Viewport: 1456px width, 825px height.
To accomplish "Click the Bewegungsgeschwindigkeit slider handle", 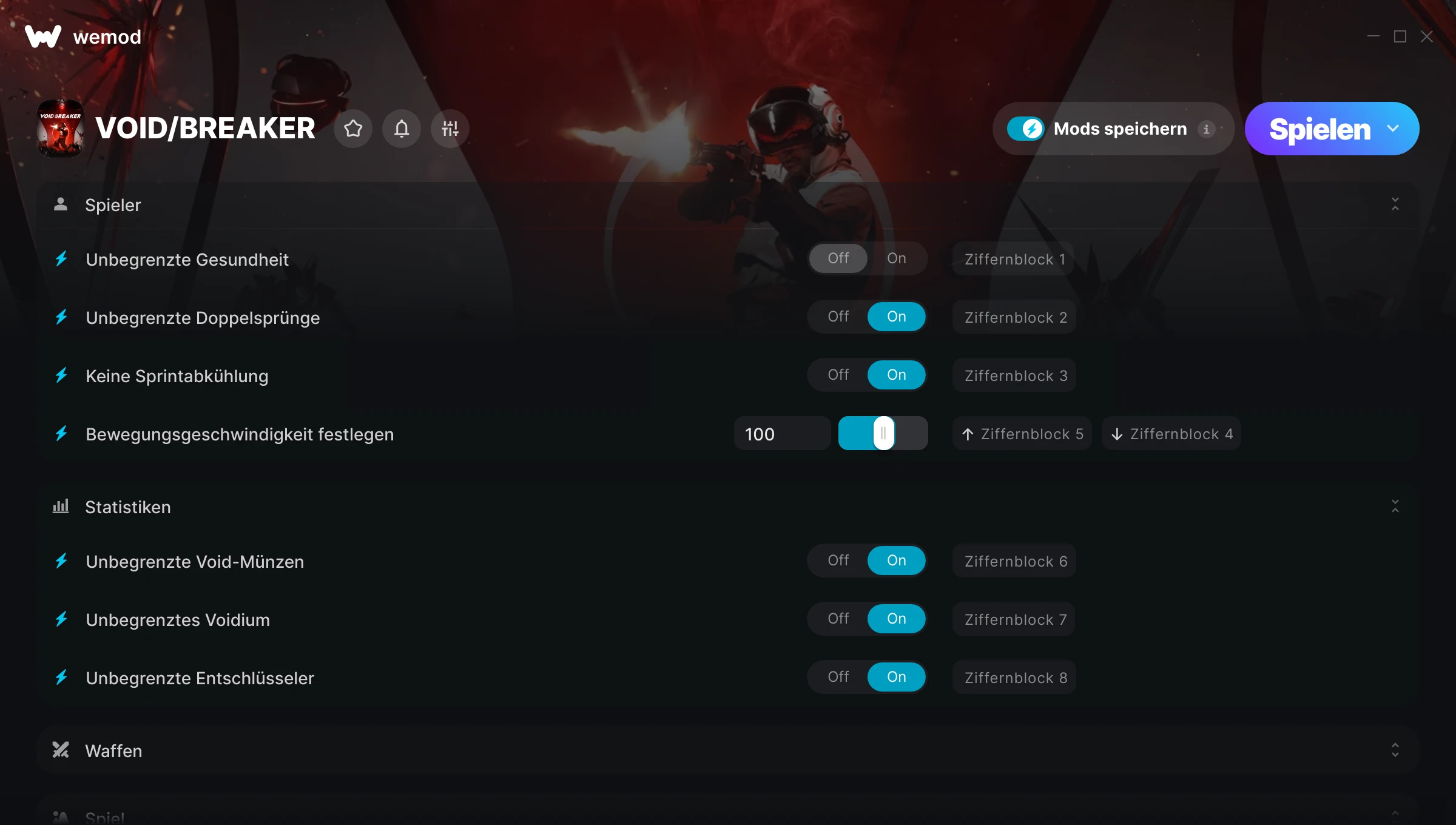I will (x=883, y=433).
